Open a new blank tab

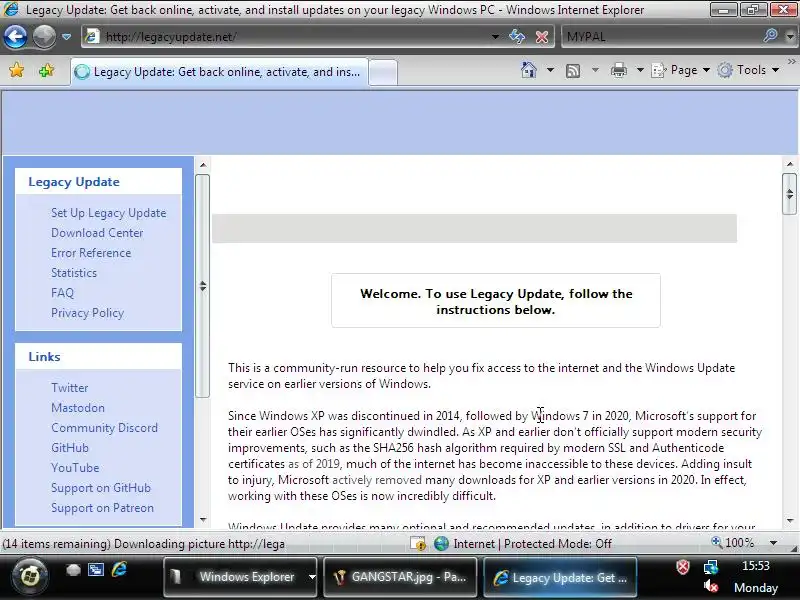383,72
